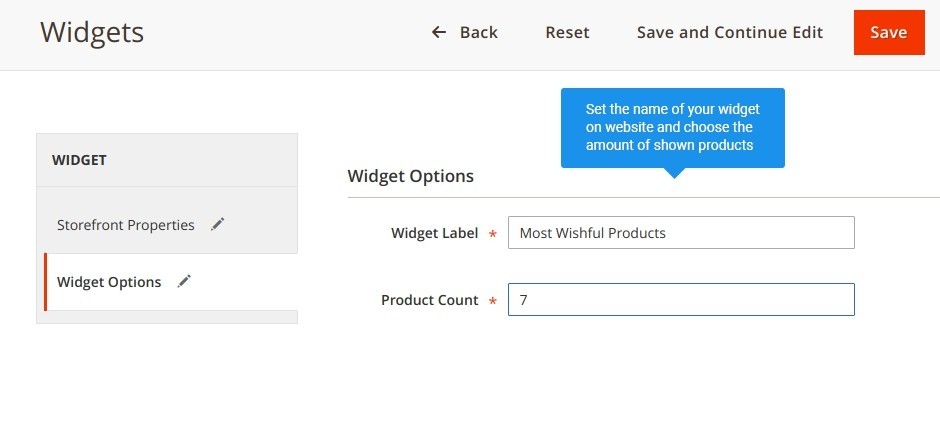The width and height of the screenshot is (940, 430).
Task: Reset the widget form
Action: 567,32
